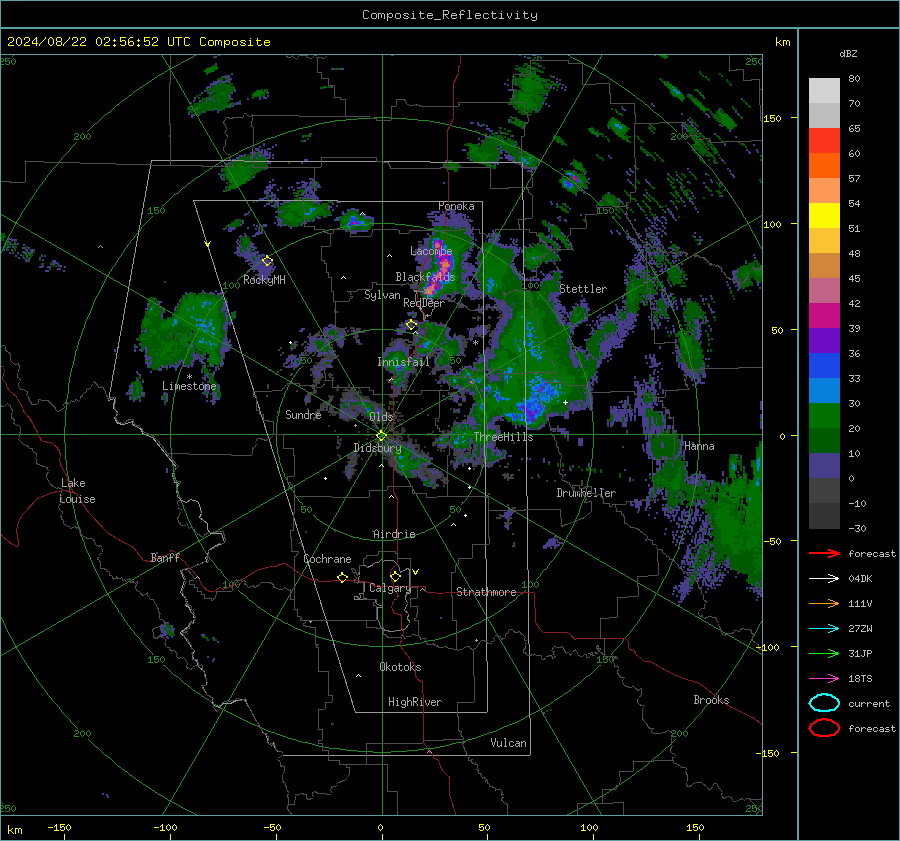This screenshot has width=900, height=841.
Task: Click the RedDeer city label
Action: pyautogui.click(x=424, y=303)
